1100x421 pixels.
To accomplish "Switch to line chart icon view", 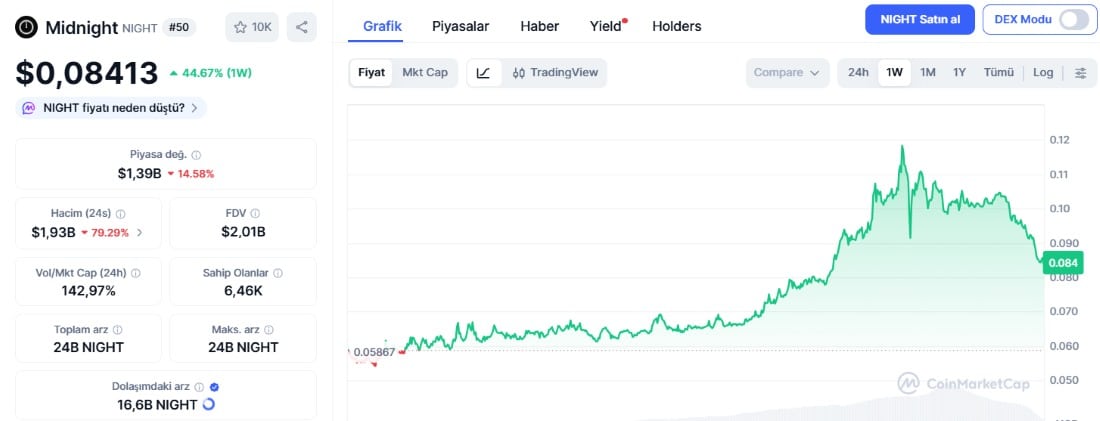I will point(483,72).
